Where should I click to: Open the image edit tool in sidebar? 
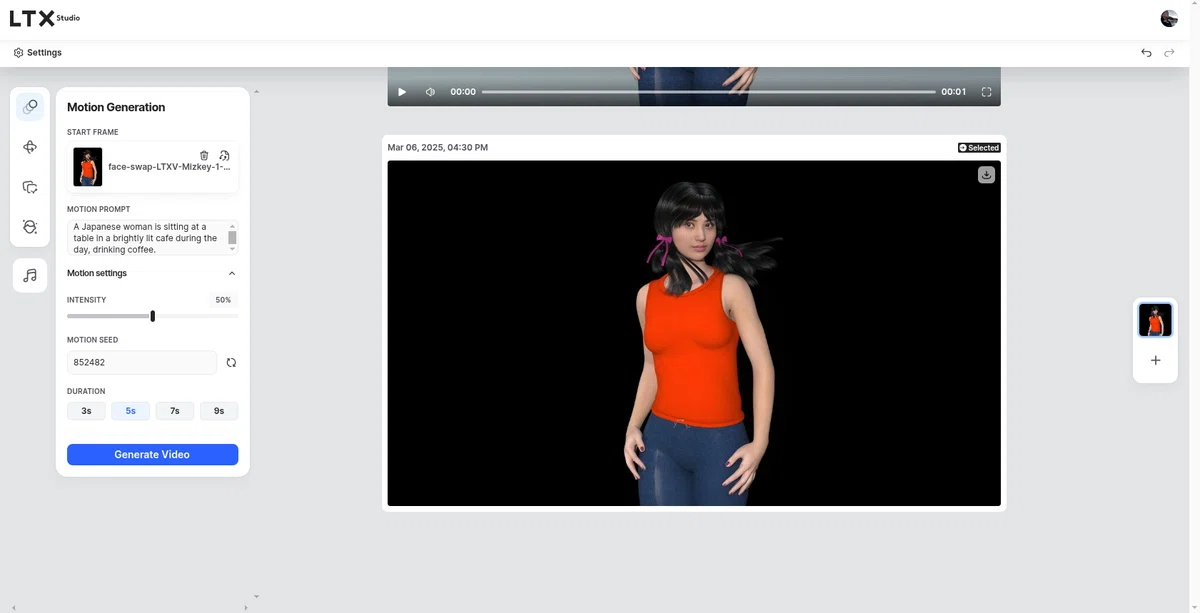click(x=30, y=187)
